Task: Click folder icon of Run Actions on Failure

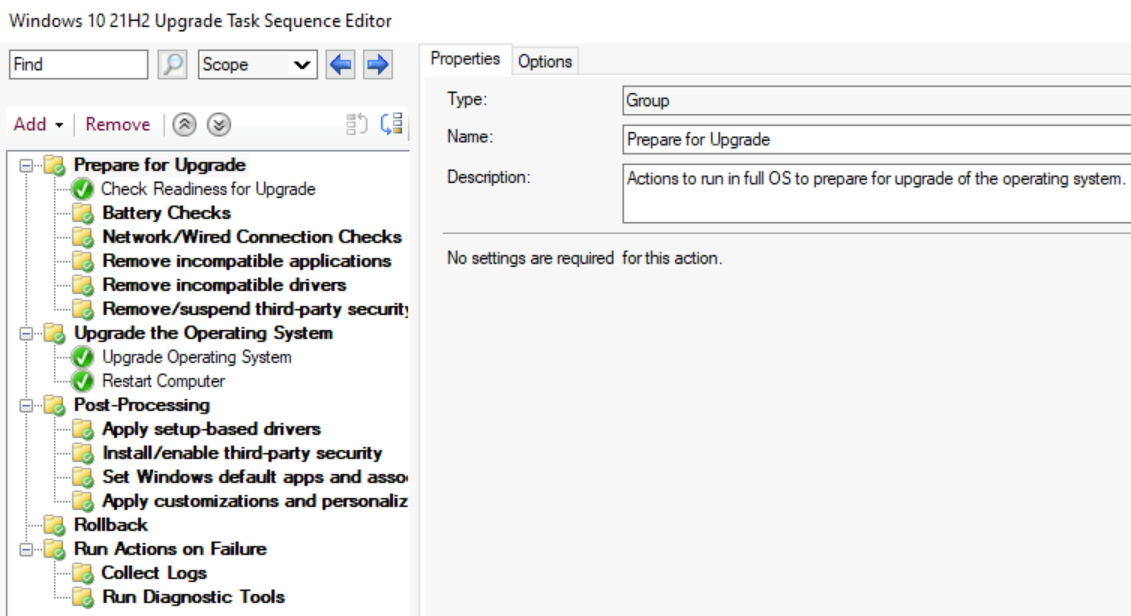Action: pyautogui.click(x=55, y=549)
